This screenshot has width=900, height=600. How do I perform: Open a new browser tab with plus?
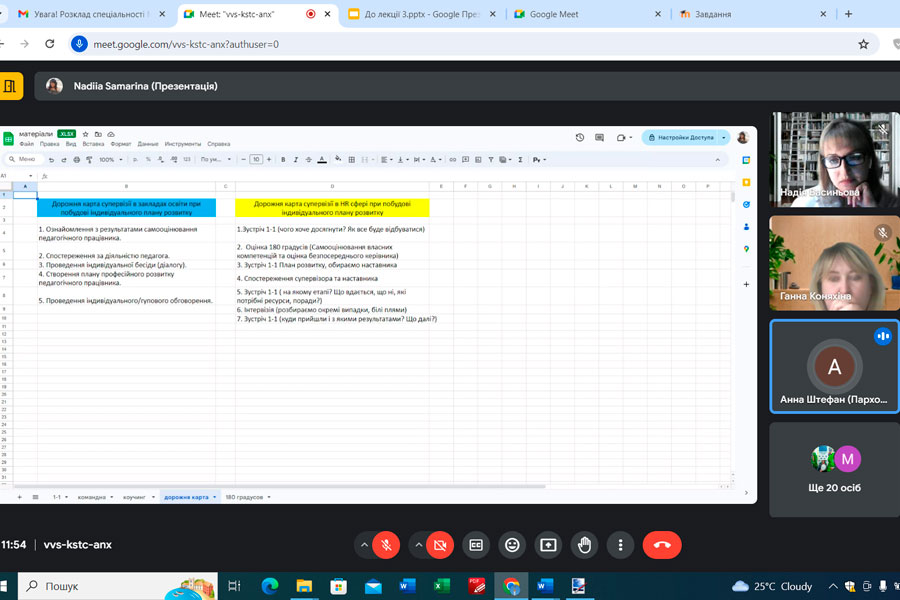tap(848, 14)
